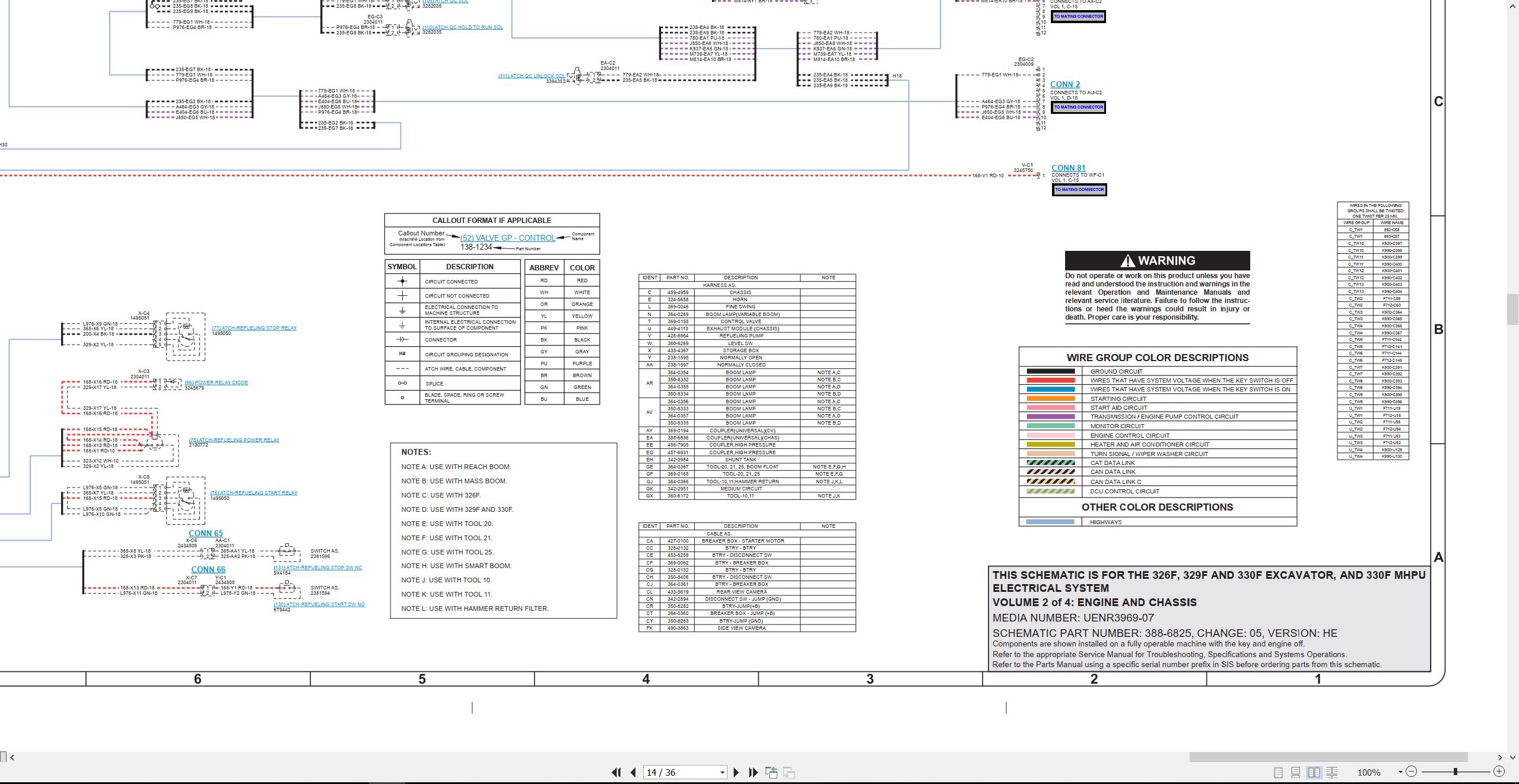This screenshot has height=784, width=1519.
Task: Open the page number dropdown list
Action: (x=722, y=772)
